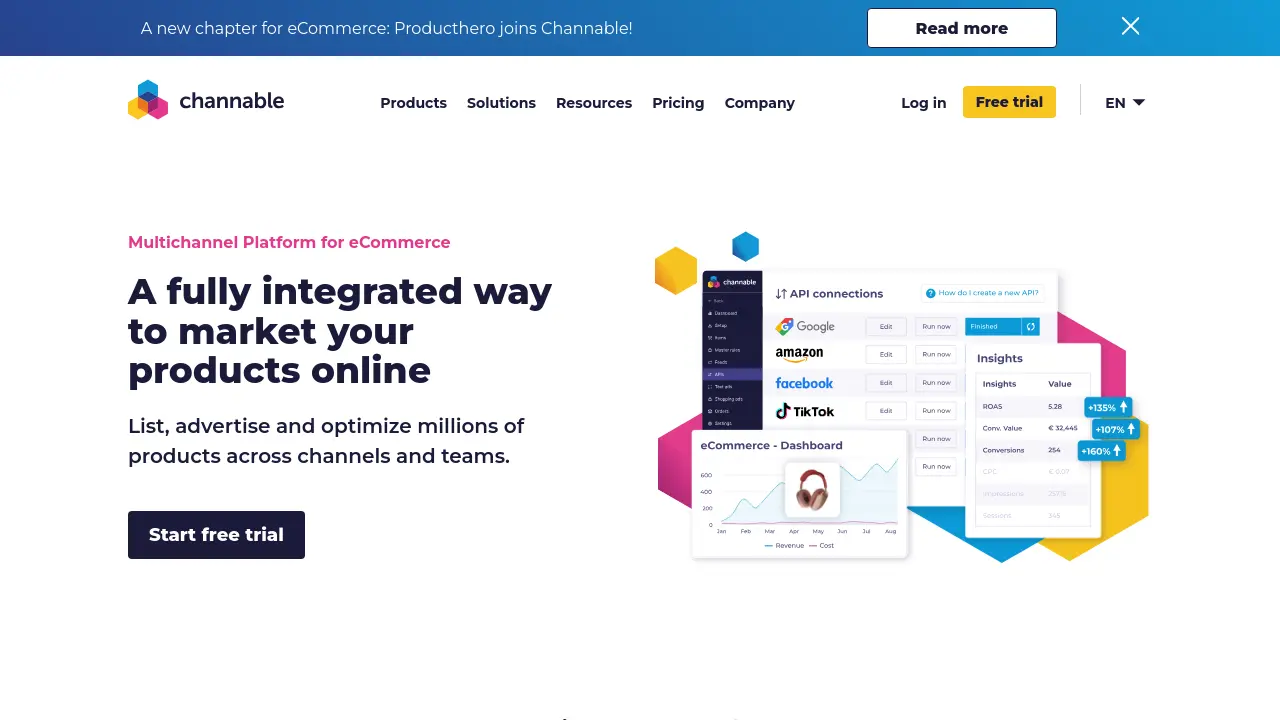Click the Finished status in Google row

(993, 326)
